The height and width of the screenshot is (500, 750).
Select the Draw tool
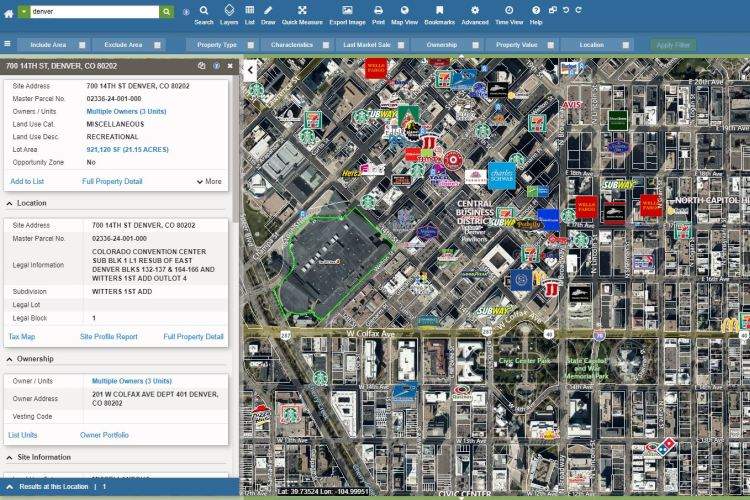268,15
